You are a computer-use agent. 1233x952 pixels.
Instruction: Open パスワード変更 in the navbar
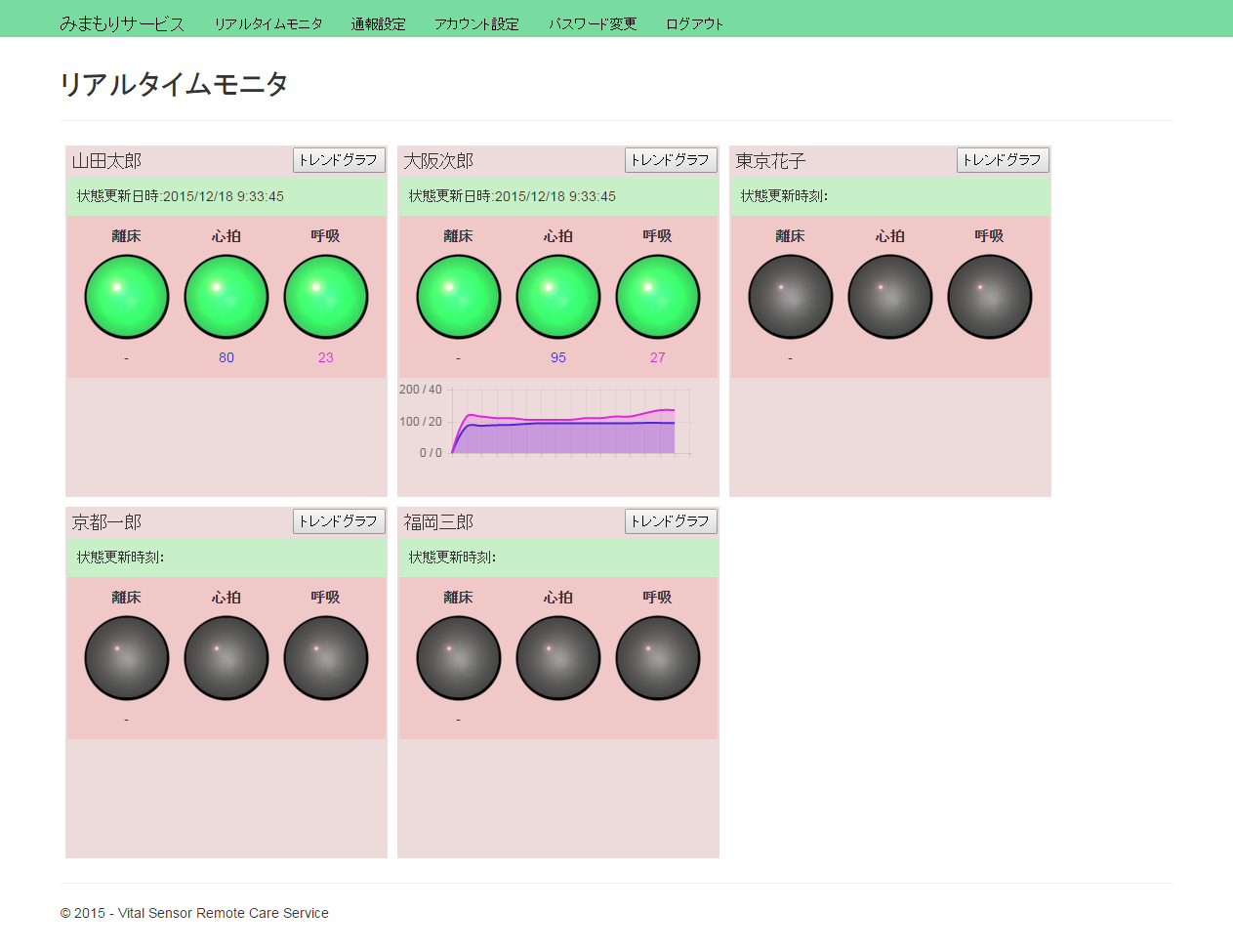pyautogui.click(x=593, y=23)
